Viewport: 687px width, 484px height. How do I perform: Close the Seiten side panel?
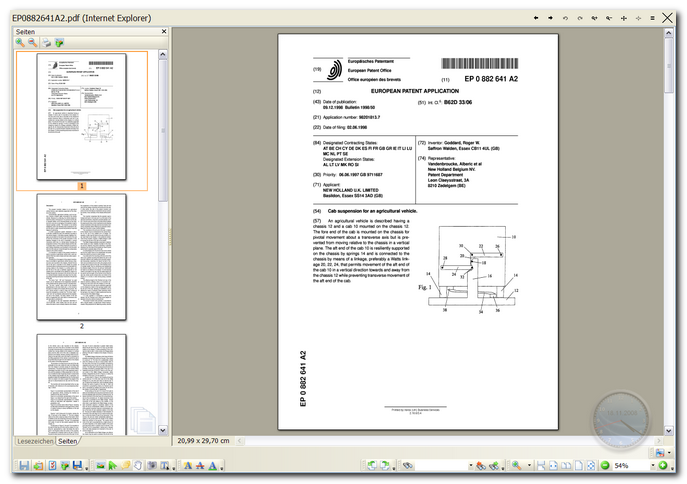tap(162, 32)
